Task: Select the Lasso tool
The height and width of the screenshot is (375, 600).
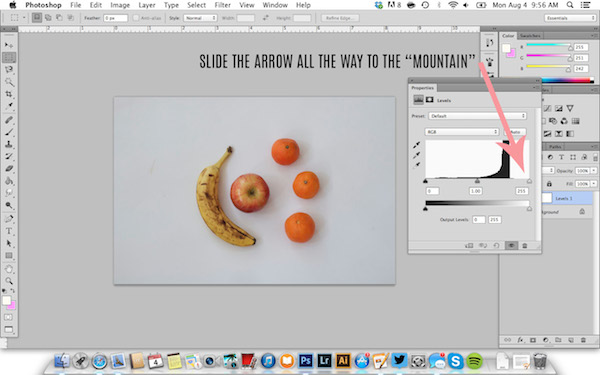Action: pyautogui.click(x=9, y=69)
